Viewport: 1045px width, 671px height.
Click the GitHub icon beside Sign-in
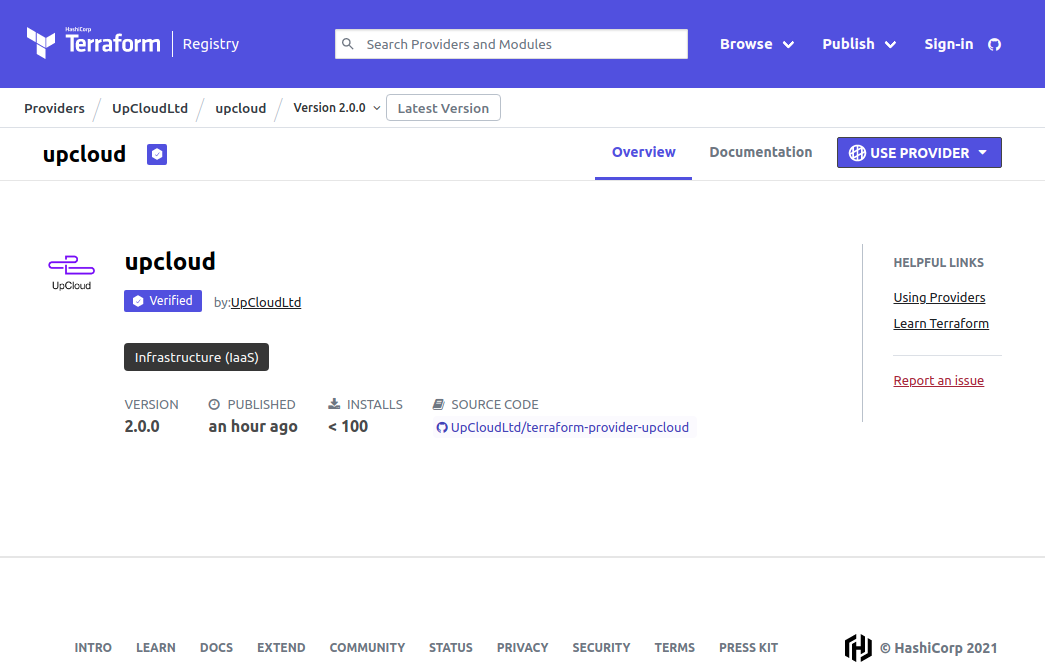pyautogui.click(x=994, y=45)
